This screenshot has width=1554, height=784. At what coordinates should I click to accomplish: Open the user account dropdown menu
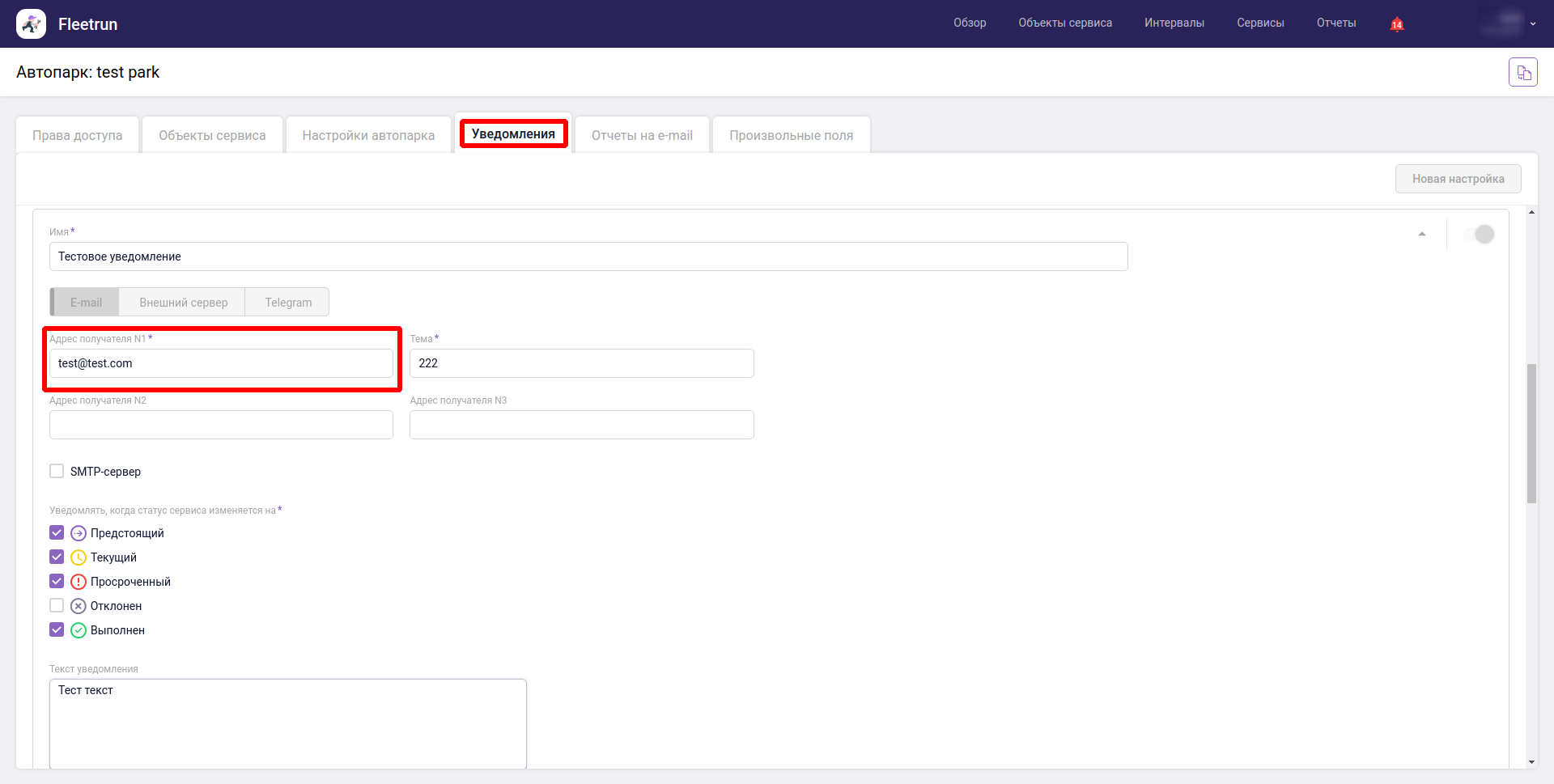(x=1507, y=23)
